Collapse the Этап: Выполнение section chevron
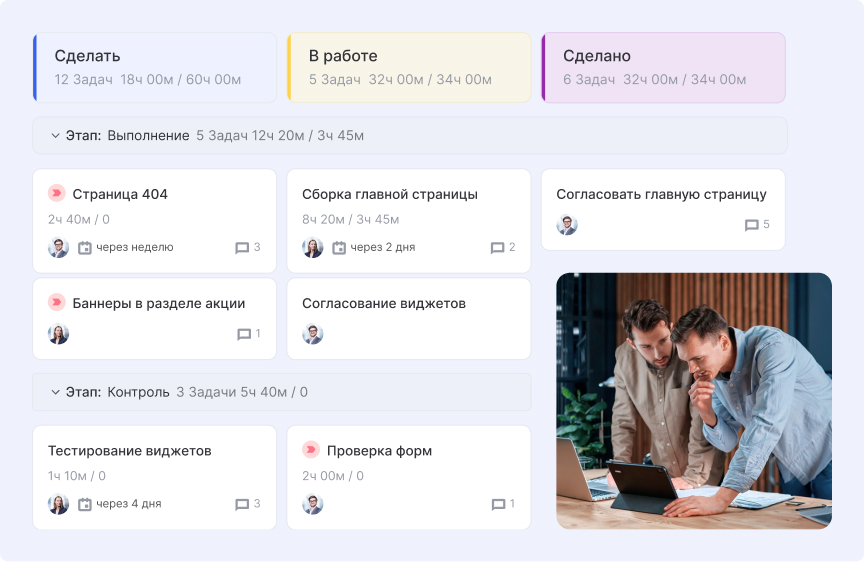Screen dimensions: 864x562 click(56, 136)
